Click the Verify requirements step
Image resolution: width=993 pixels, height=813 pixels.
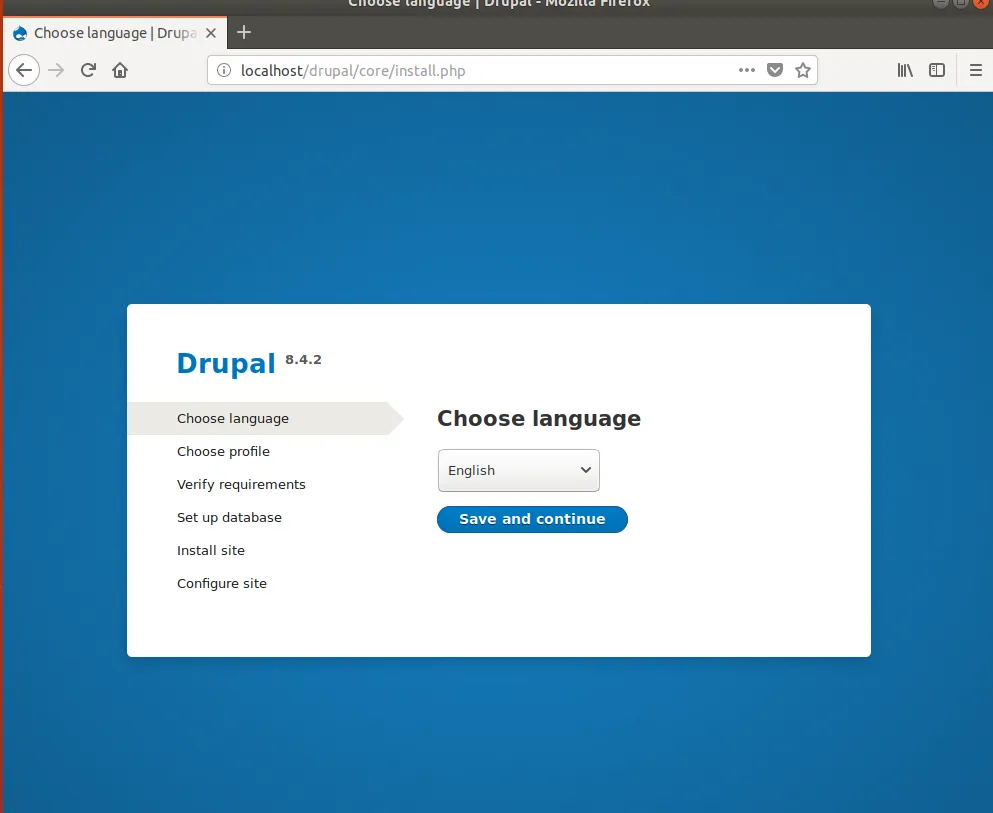[241, 484]
